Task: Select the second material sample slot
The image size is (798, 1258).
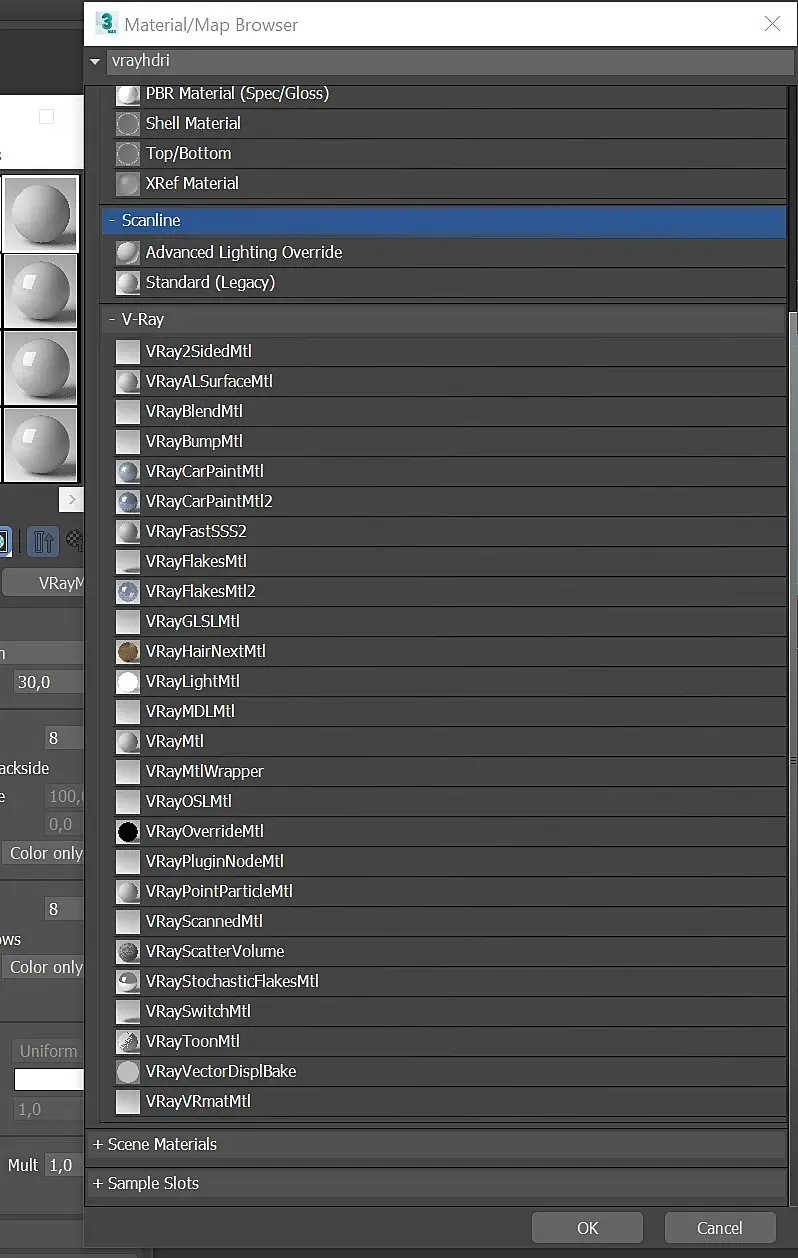Action: pos(41,291)
